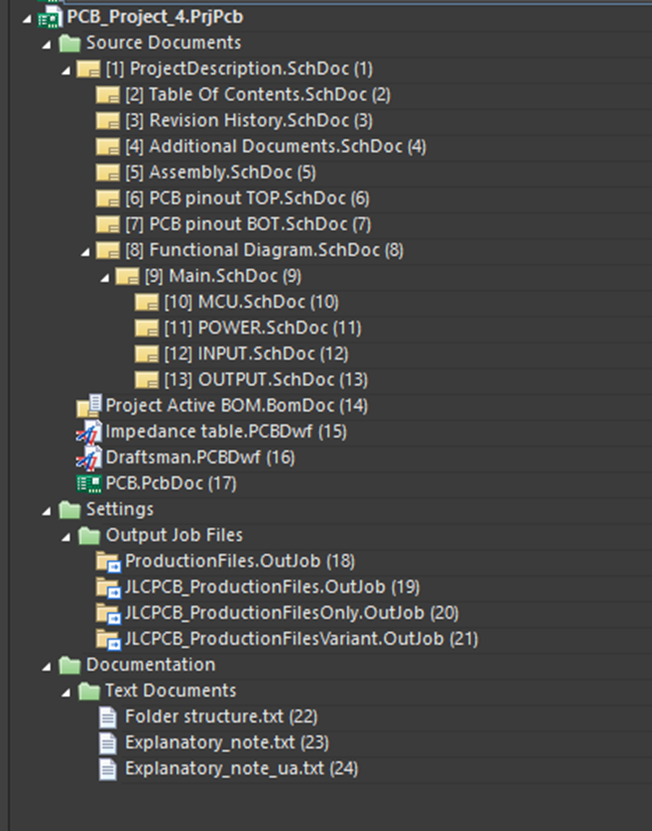Collapse the Settings folder node

[47, 510]
